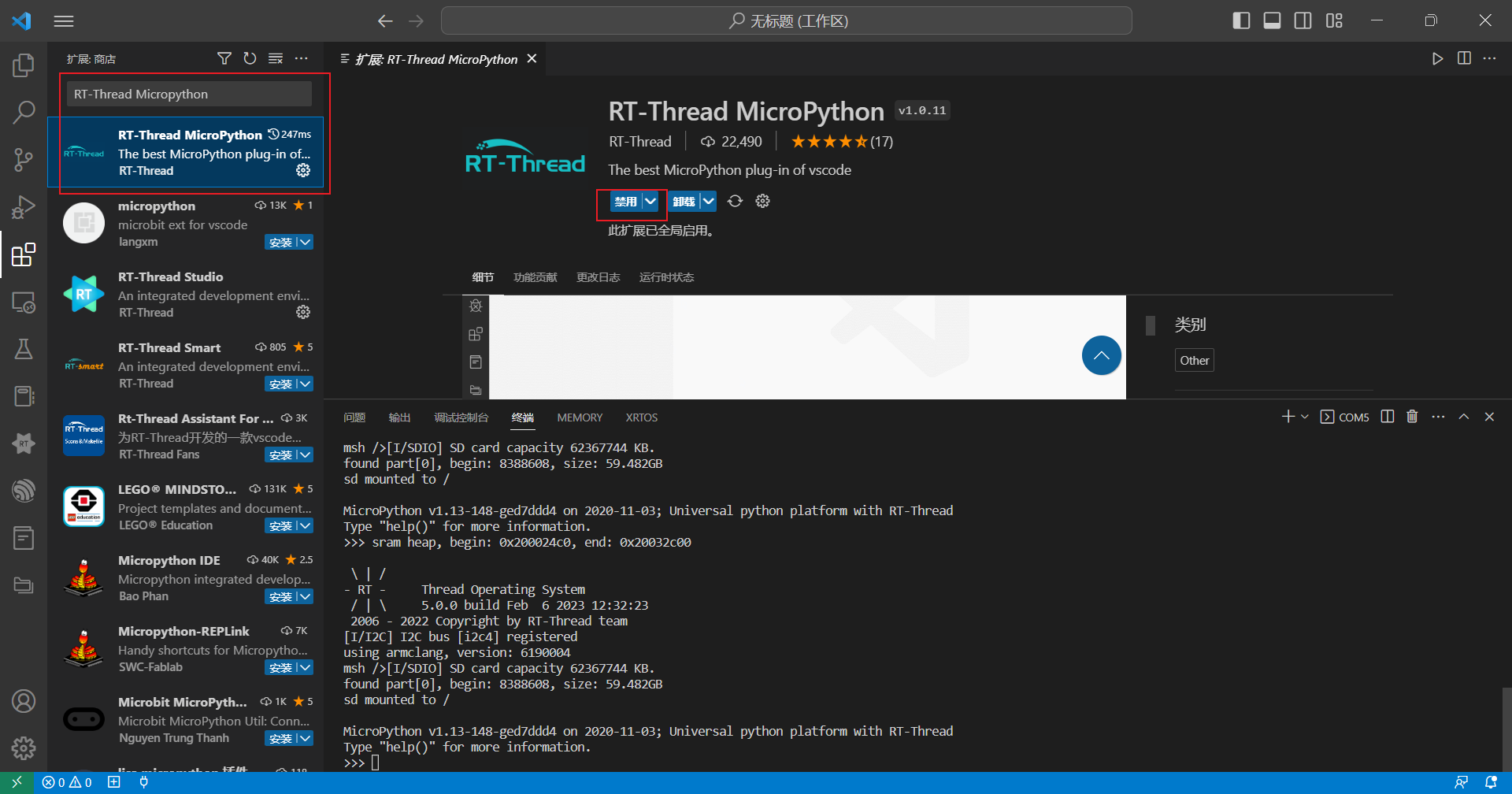The width and height of the screenshot is (1512, 794).
Task: Switch to the 更改日志 tab
Action: [598, 277]
